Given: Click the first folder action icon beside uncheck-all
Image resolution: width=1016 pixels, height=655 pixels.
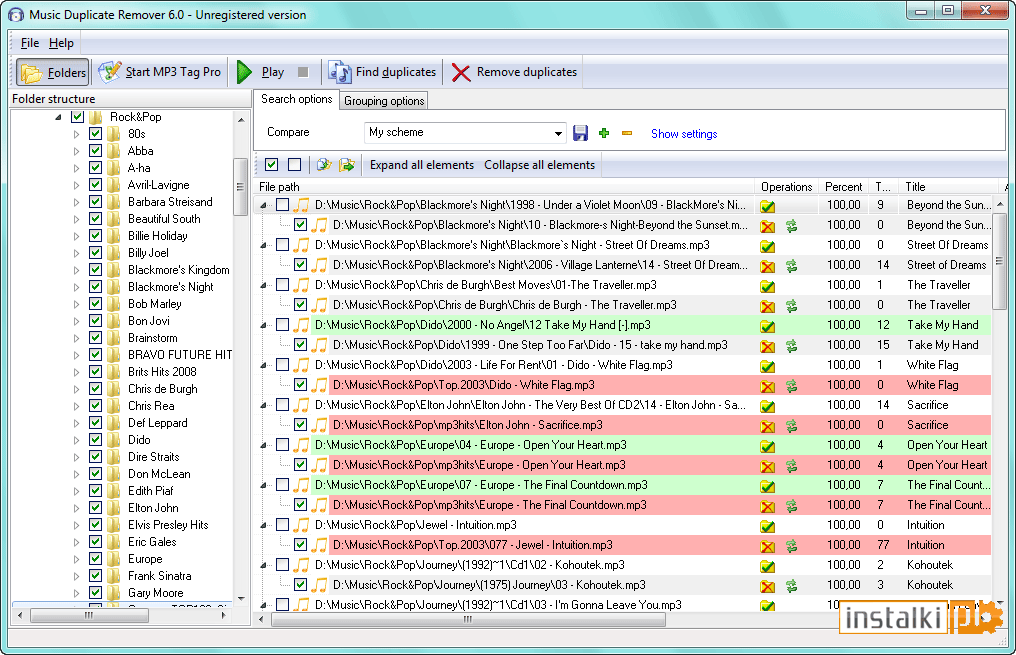Looking at the screenshot, I should point(324,165).
